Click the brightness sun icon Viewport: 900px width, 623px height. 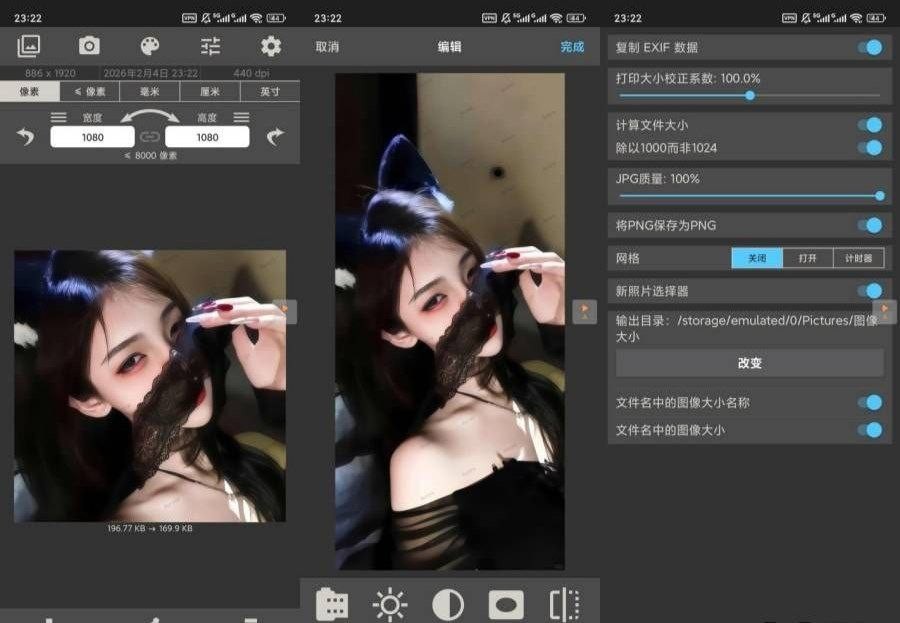pos(389,604)
